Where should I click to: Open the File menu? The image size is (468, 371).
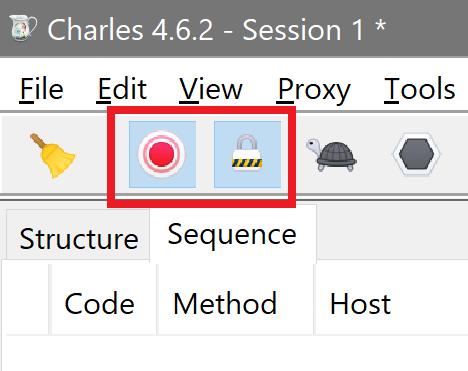click(x=41, y=89)
